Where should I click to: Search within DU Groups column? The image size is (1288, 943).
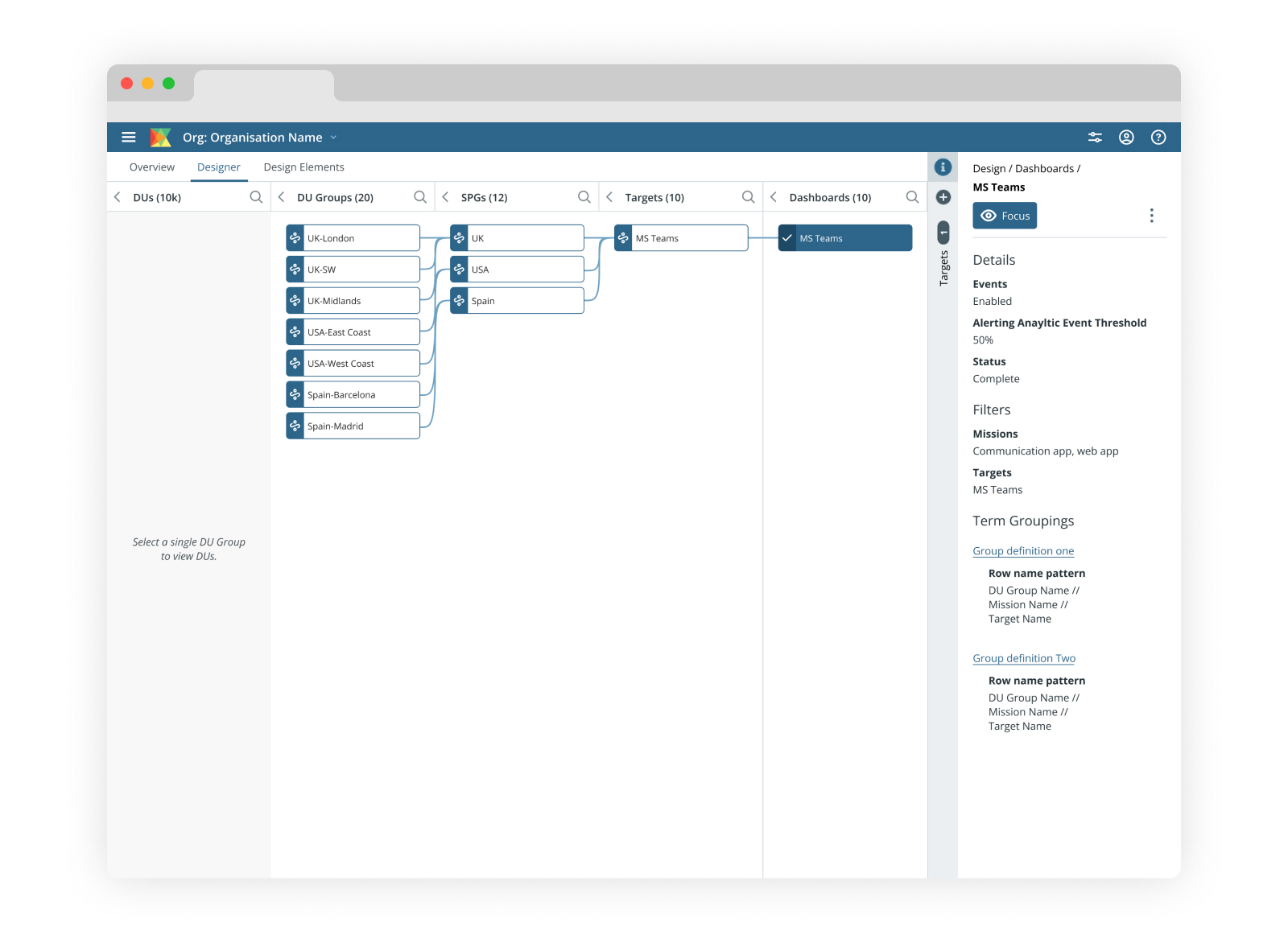(x=419, y=197)
